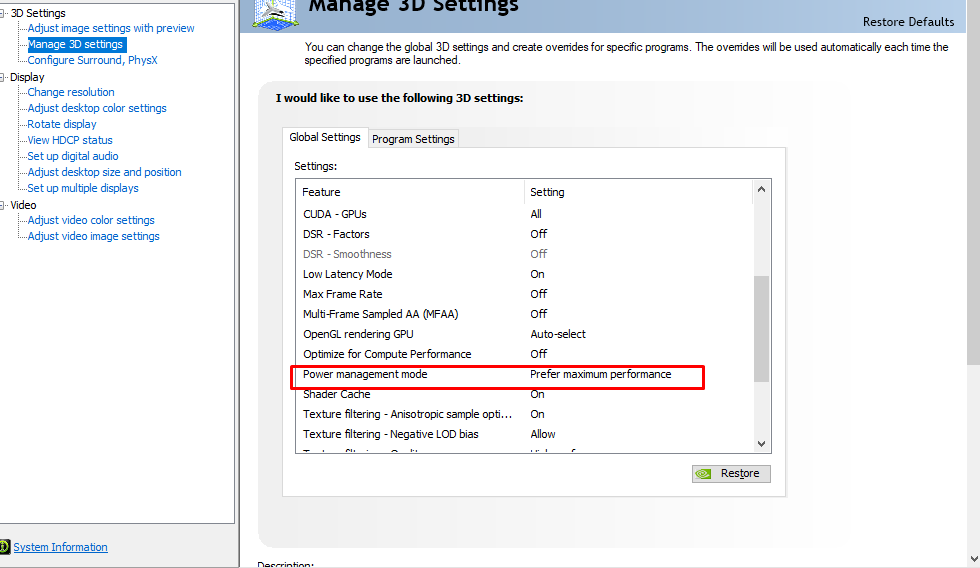Collapse the Display tree node
The image size is (980, 568).
tap(2, 77)
